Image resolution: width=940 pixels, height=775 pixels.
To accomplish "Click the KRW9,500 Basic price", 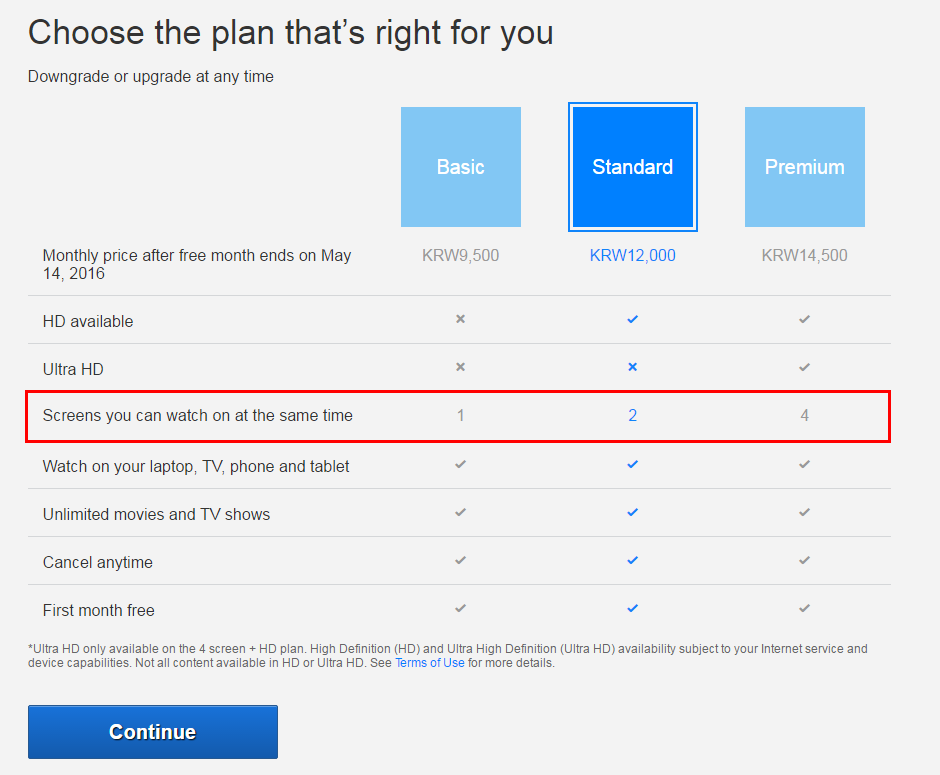I will [x=460, y=255].
